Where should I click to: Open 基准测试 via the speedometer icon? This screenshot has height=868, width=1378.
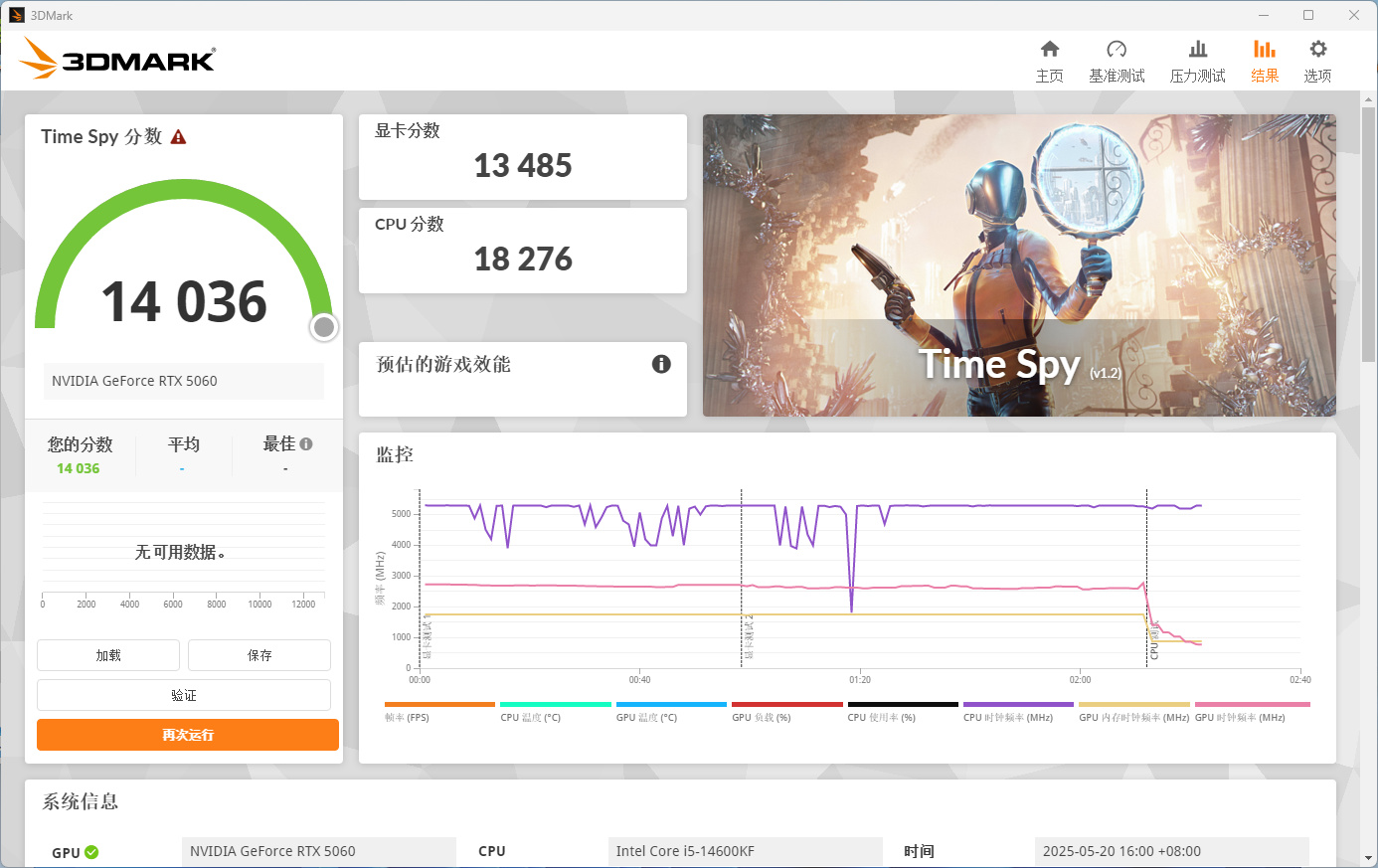tap(1117, 49)
